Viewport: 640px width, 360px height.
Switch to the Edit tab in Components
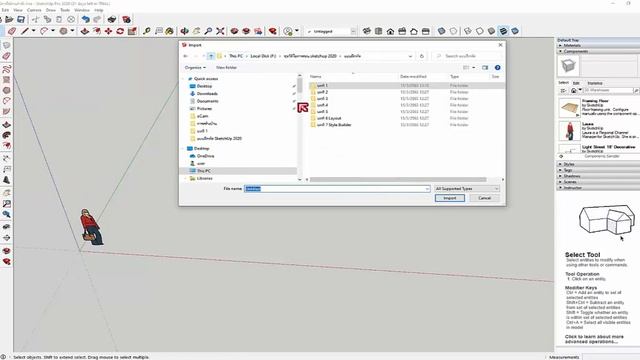click(x=576, y=83)
